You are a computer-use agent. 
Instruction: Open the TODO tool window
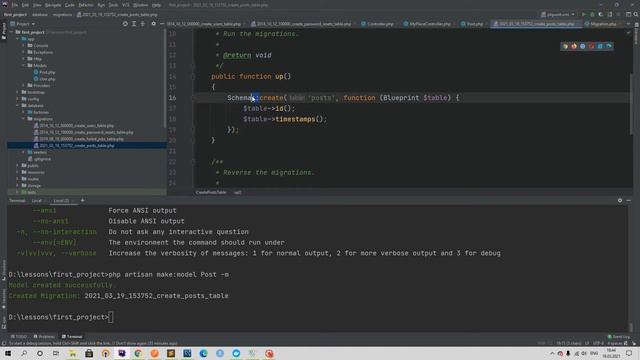tap(18, 337)
